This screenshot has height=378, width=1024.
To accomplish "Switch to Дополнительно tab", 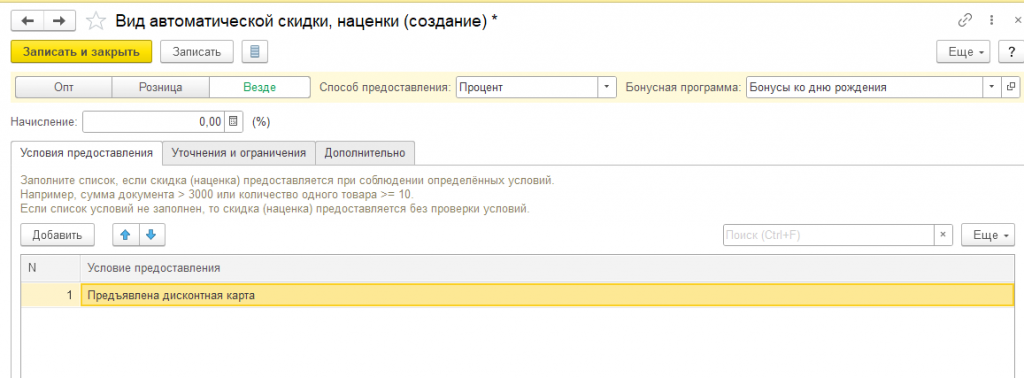I will tap(365, 153).
